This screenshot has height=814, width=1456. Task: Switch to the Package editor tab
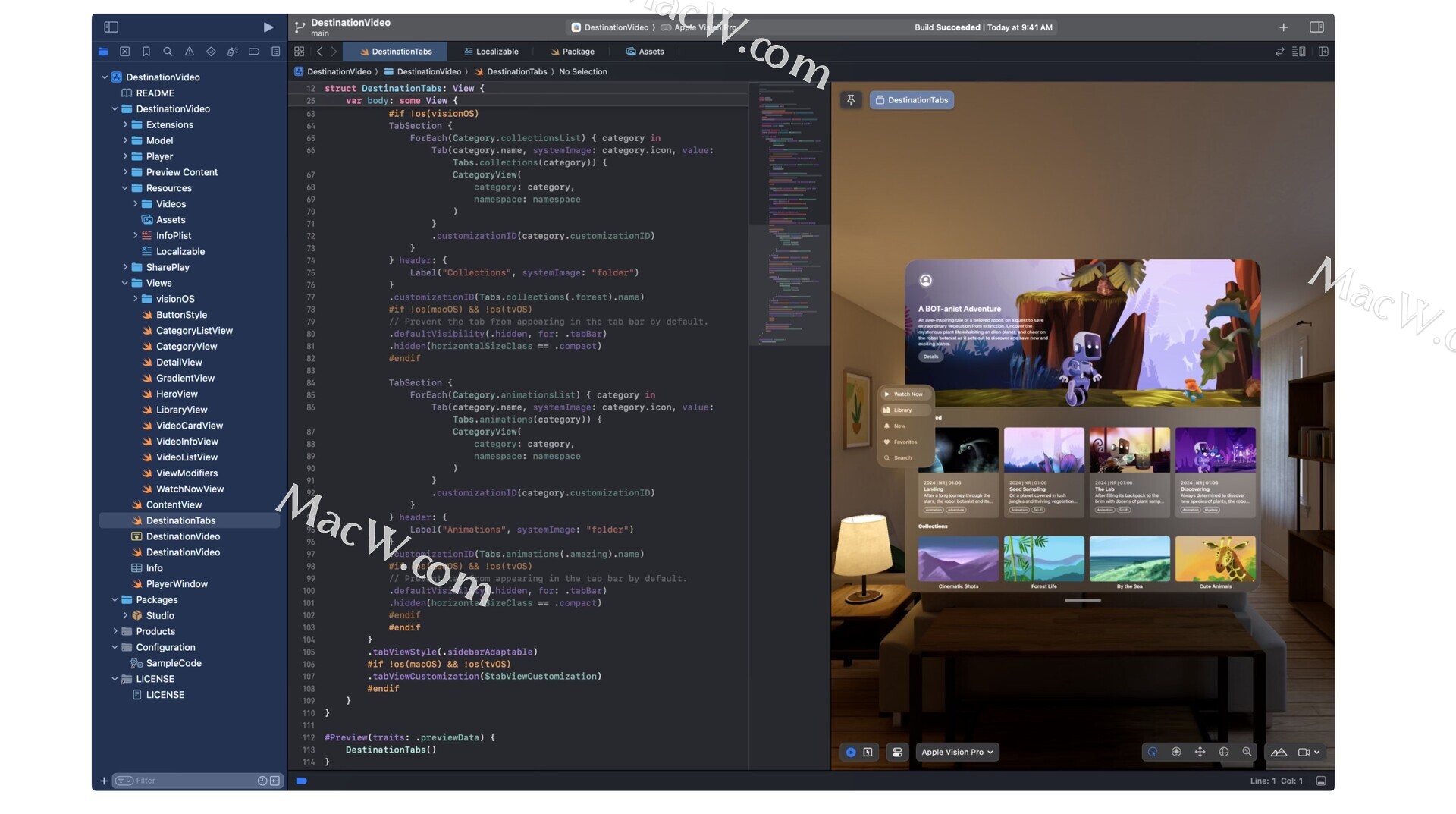click(572, 52)
